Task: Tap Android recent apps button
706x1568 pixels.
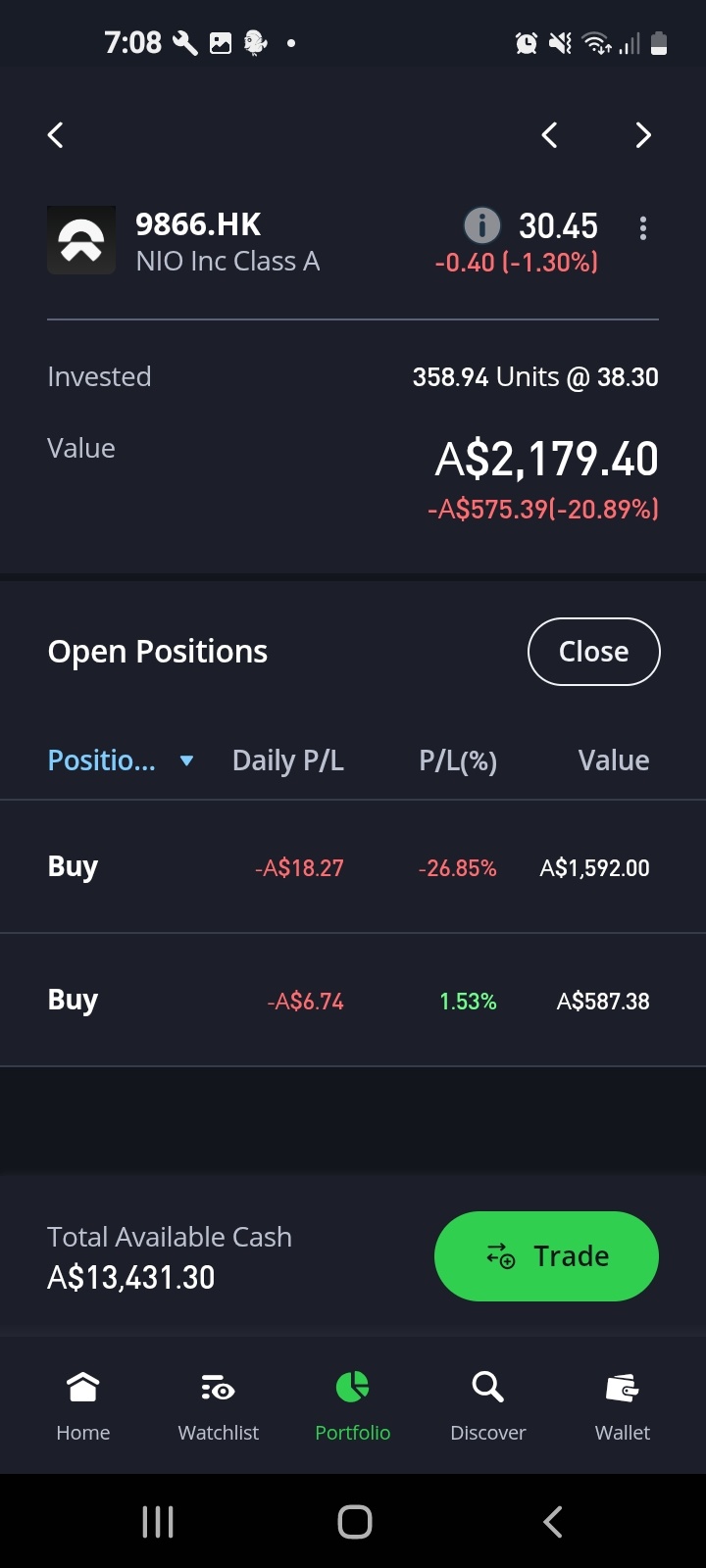Action: tap(158, 1522)
